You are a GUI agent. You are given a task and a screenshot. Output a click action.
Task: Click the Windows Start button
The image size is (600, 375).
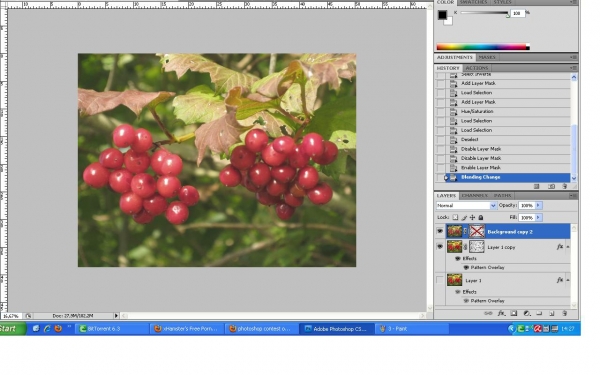[x=13, y=328]
